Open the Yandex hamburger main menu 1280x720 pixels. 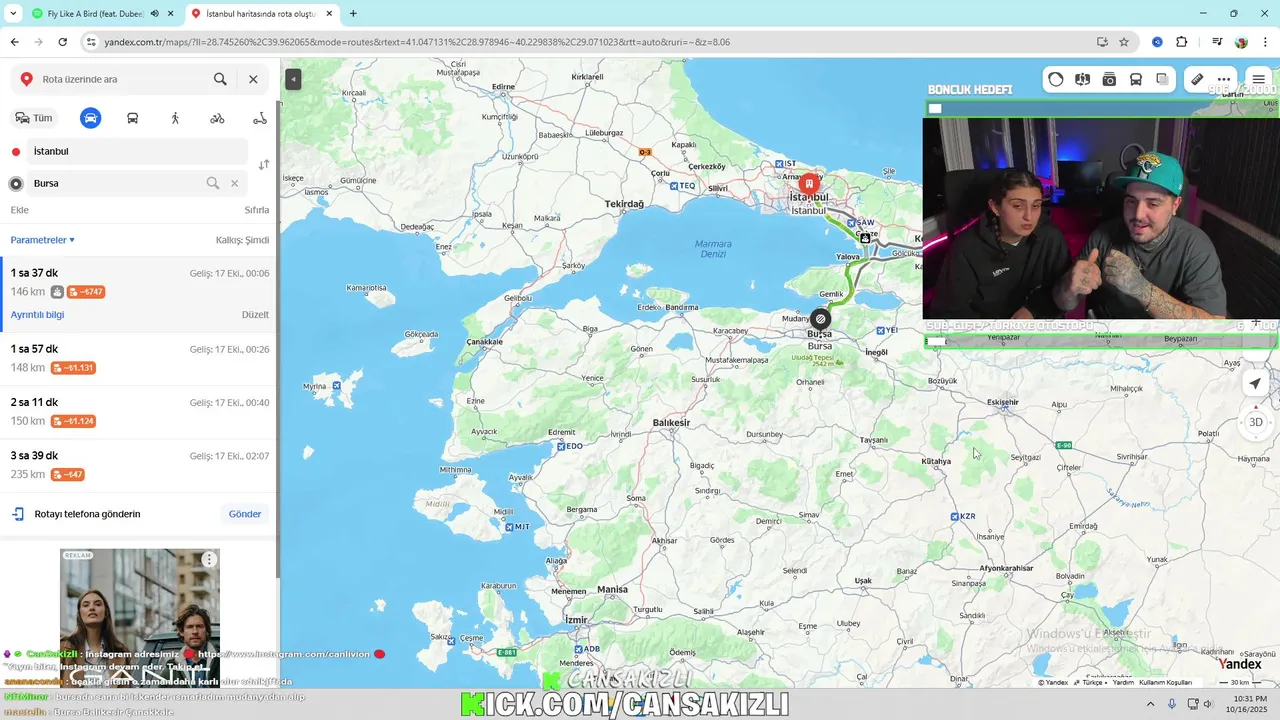click(1258, 80)
